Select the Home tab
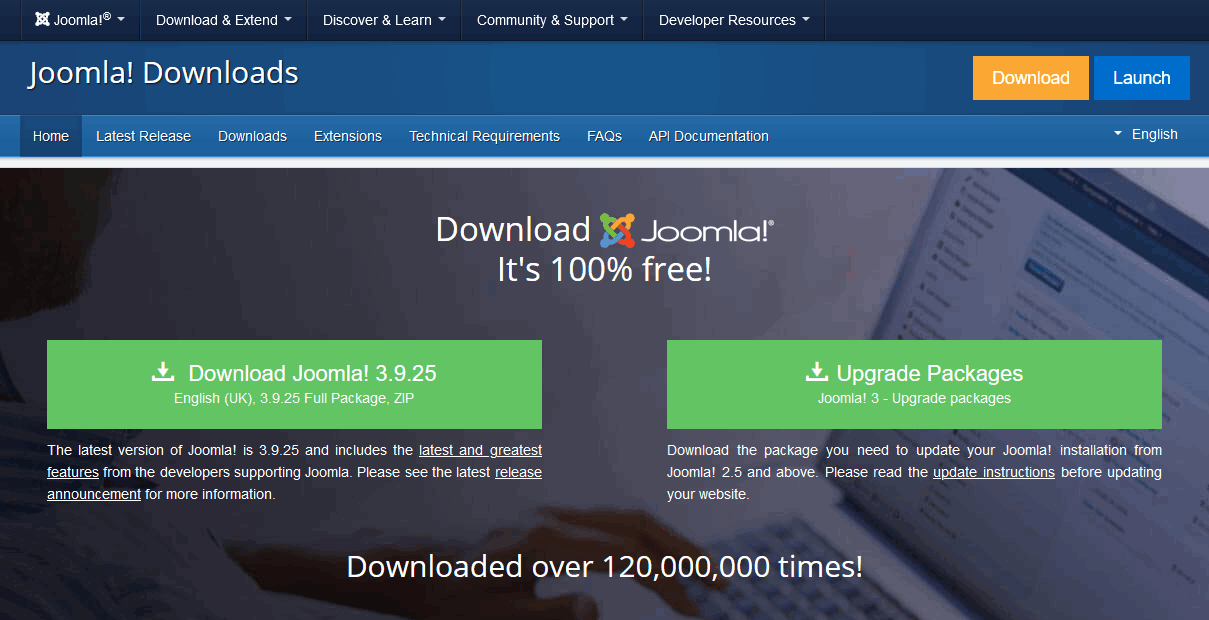This screenshot has width=1209, height=620. tap(51, 136)
